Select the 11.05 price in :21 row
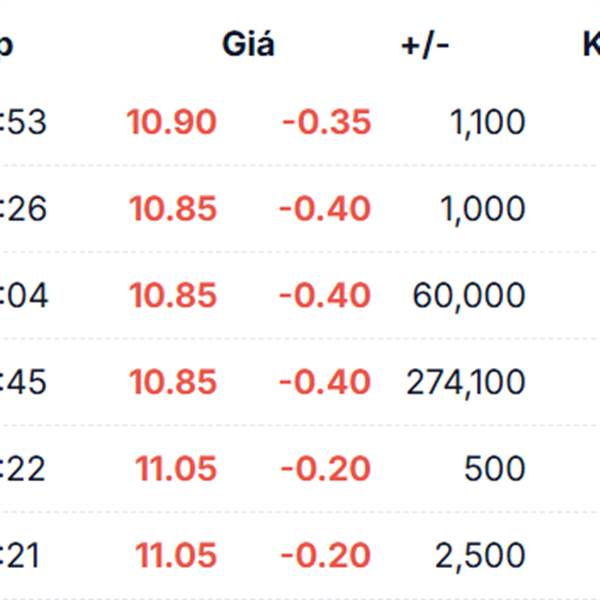Image resolution: width=600 pixels, height=600 pixels. click(176, 555)
